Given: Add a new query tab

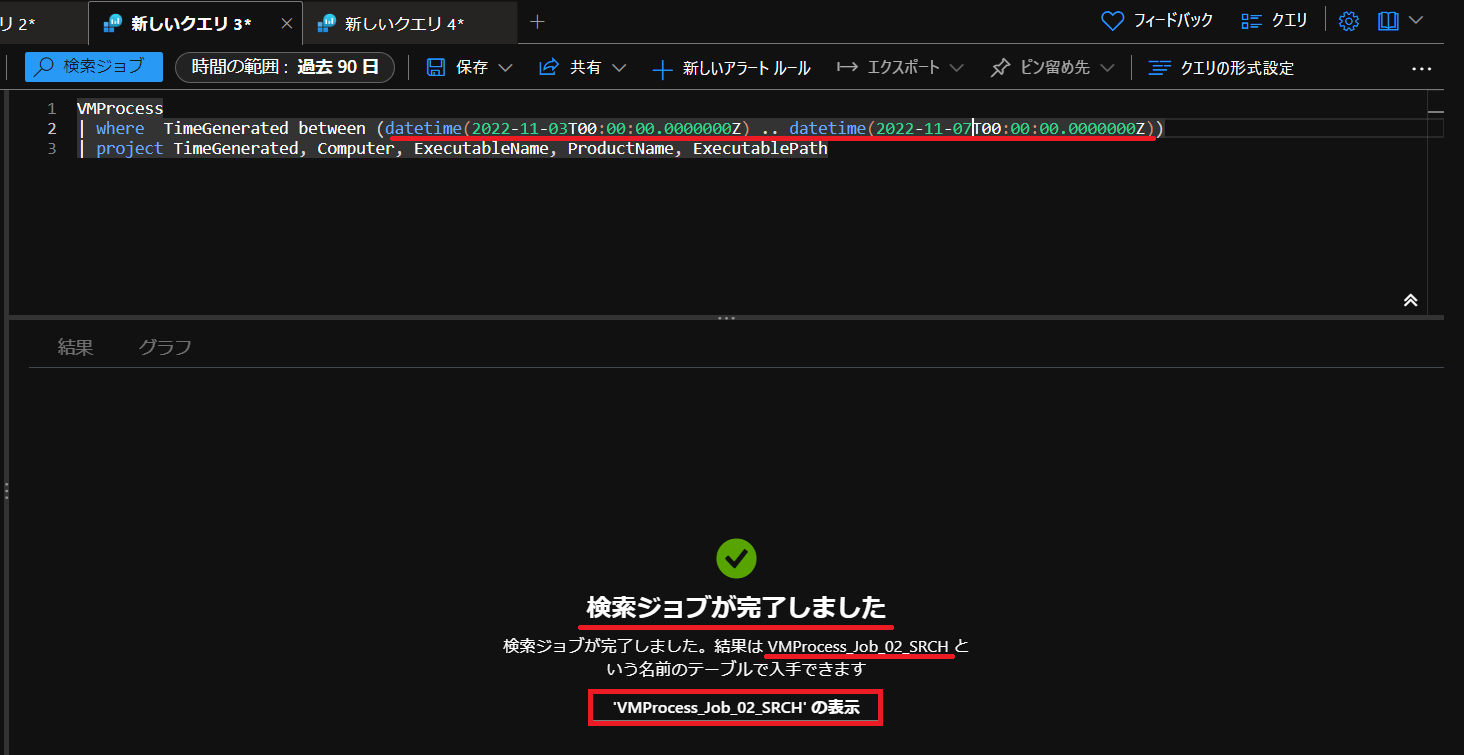Looking at the screenshot, I should tap(537, 21).
